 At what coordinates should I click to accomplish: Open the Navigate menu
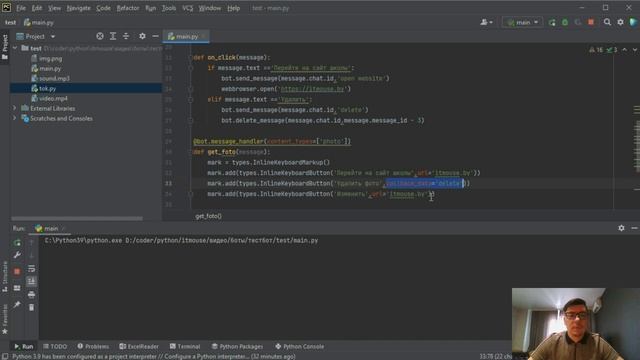click(x=78, y=8)
